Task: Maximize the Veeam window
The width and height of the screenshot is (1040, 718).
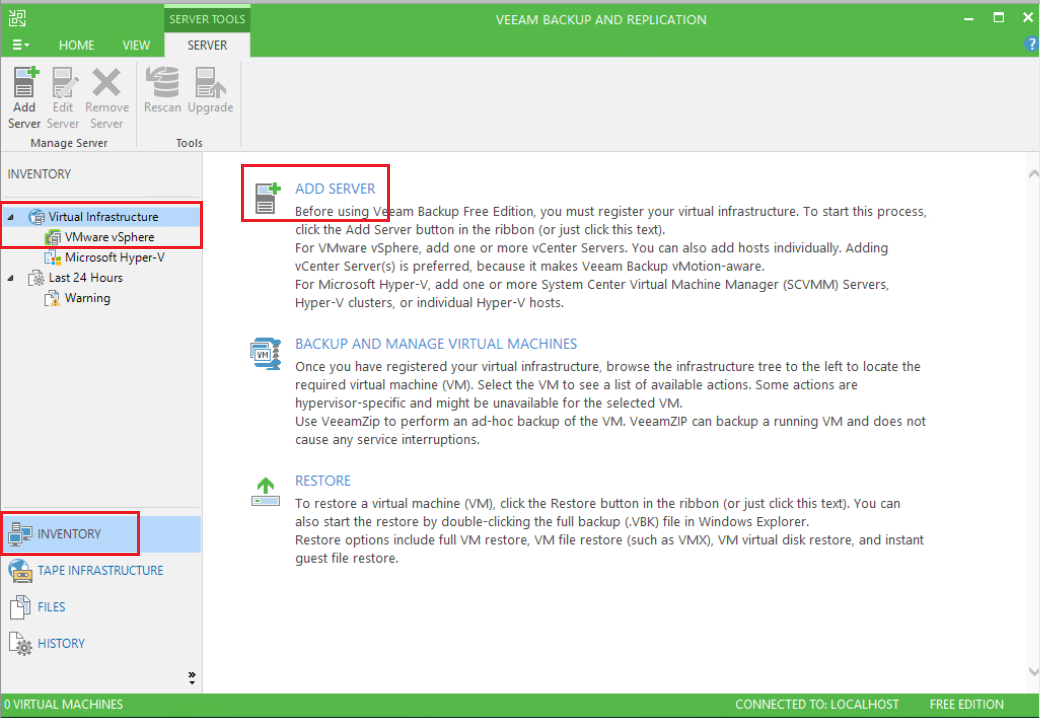Action: pos(998,18)
